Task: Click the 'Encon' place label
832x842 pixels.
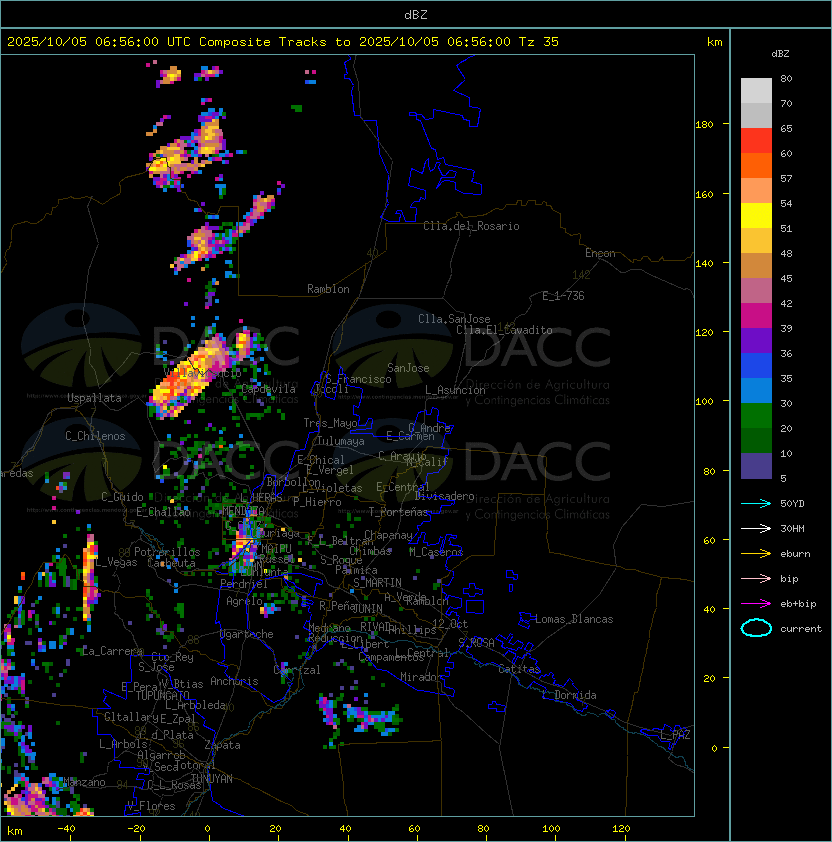Action: pos(600,253)
